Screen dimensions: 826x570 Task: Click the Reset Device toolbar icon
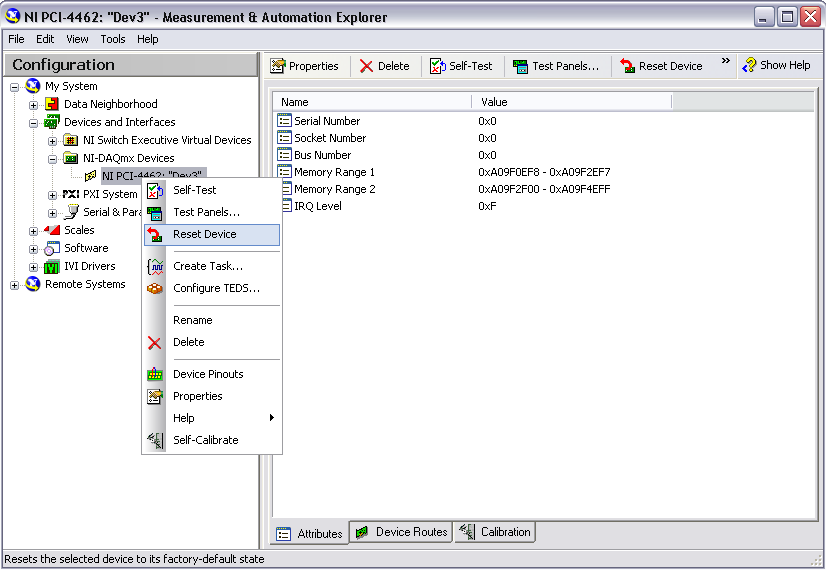click(627, 66)
